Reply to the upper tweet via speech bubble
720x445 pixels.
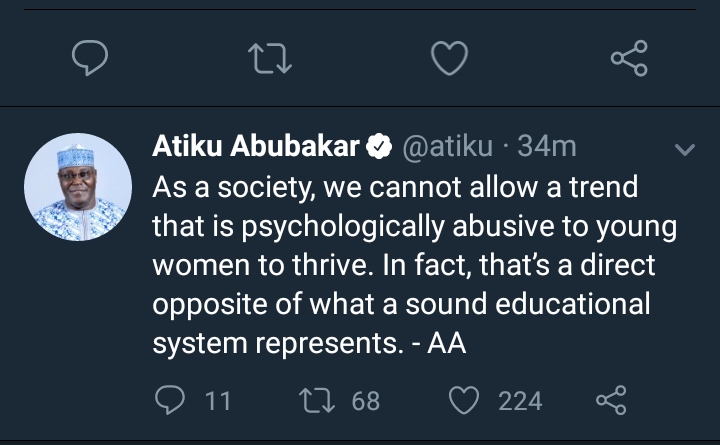pyautogui.click(x=91, y=59)
